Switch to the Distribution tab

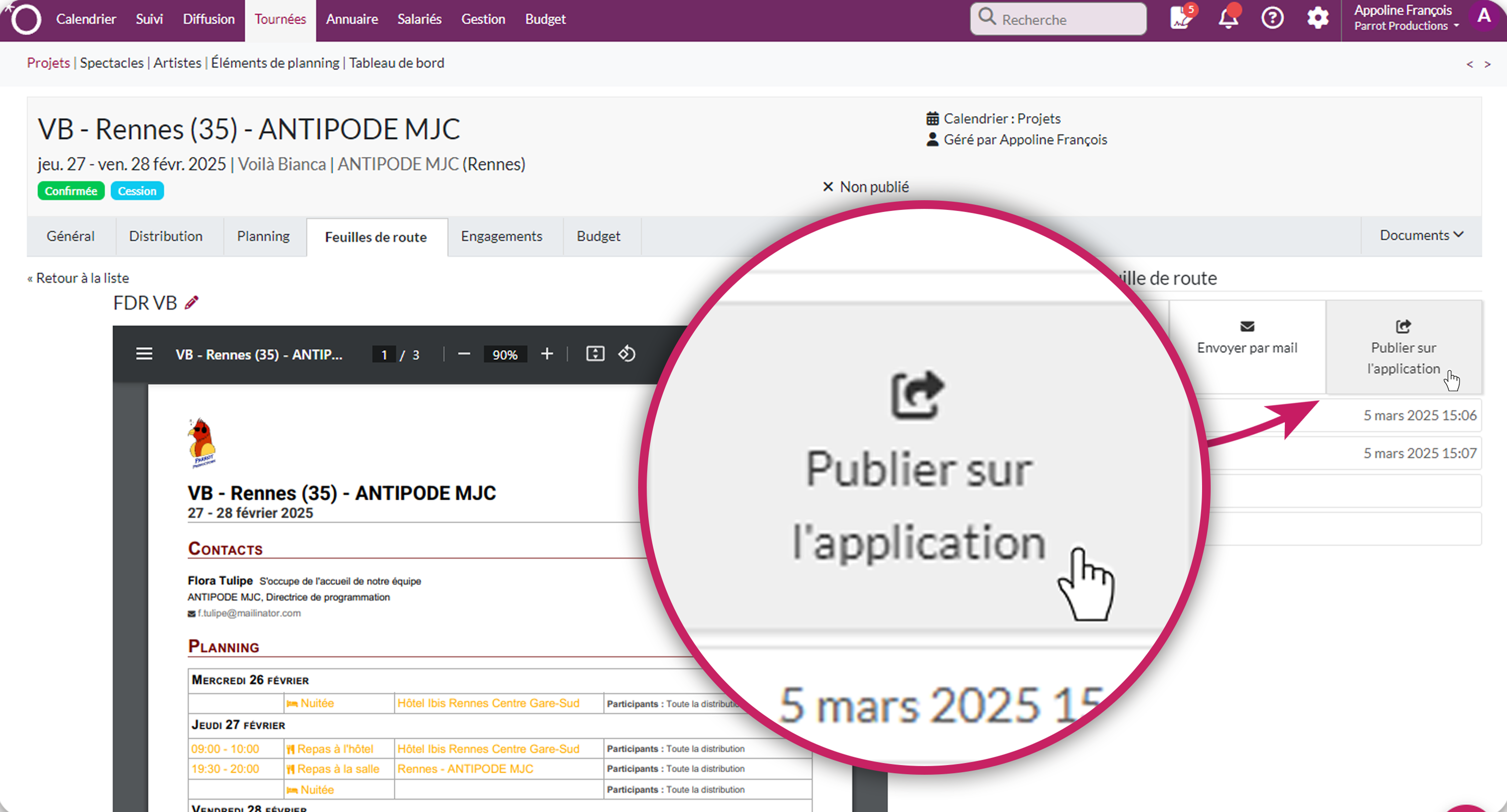coord(166,236)
